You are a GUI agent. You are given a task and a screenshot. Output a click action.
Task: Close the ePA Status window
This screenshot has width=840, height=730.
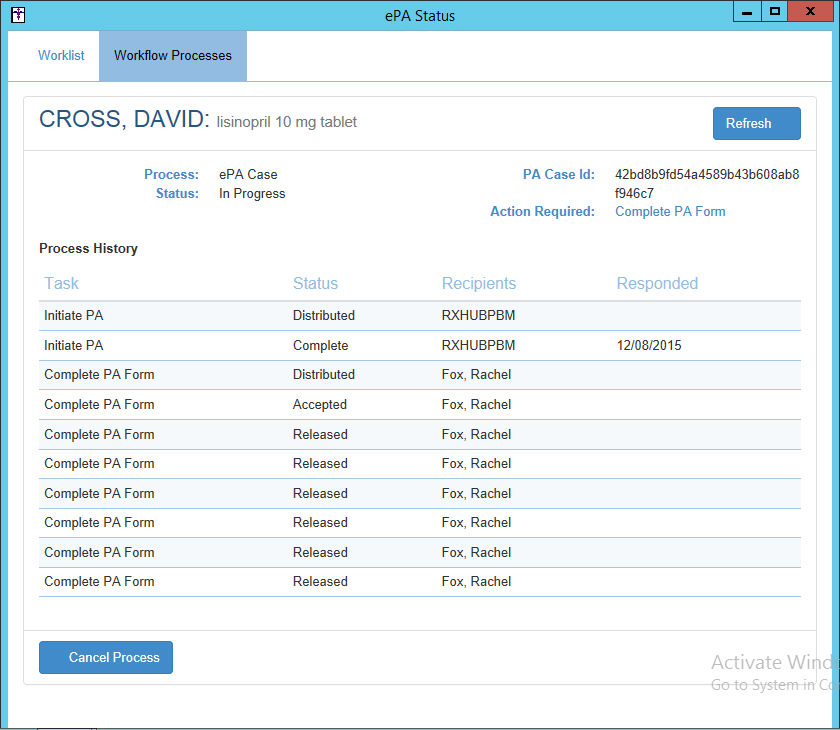813,11
